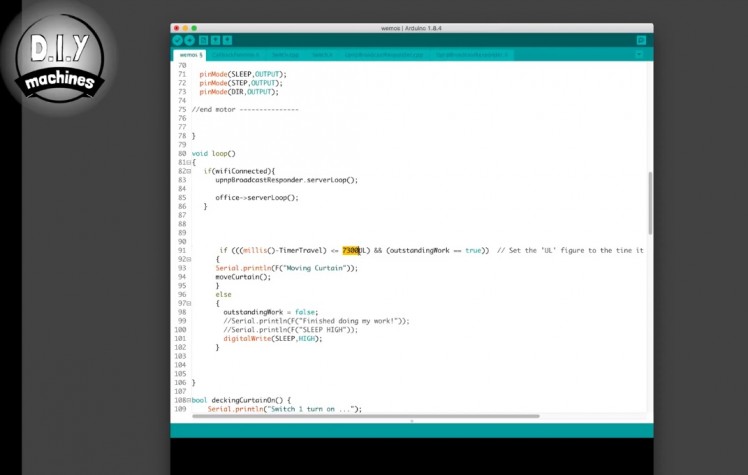748x475 pixels.
Task: Collapse the if block fold at line 82
Action: (x=188, y=171)
